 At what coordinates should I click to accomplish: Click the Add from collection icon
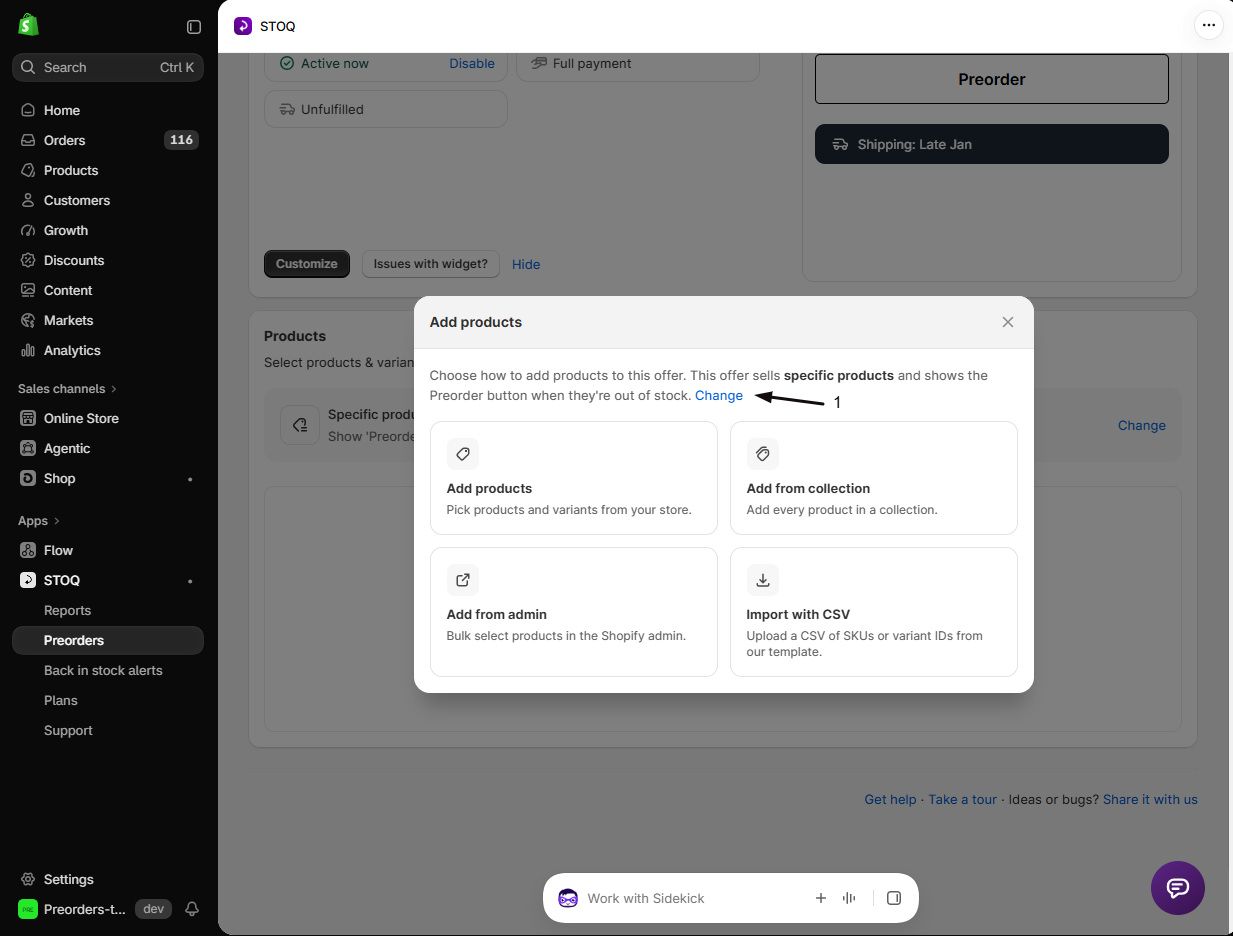762,454
